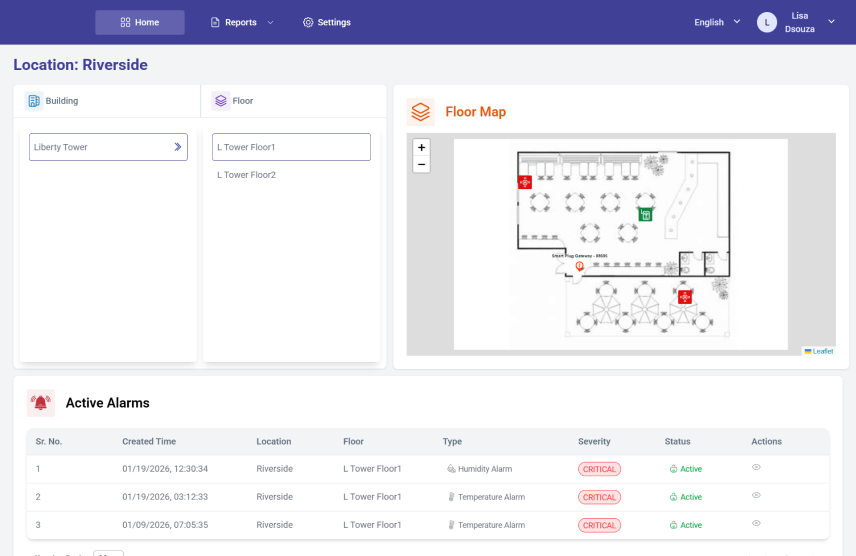Click the Floor Map layers icon

coord(421,112)
